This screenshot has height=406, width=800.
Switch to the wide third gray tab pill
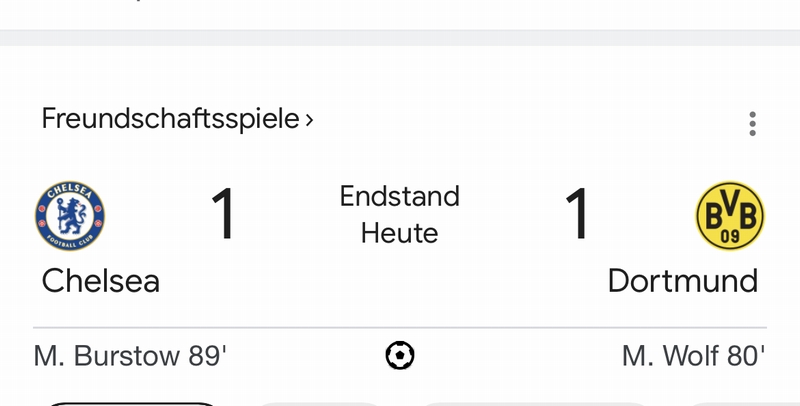[x=536, y=404]
